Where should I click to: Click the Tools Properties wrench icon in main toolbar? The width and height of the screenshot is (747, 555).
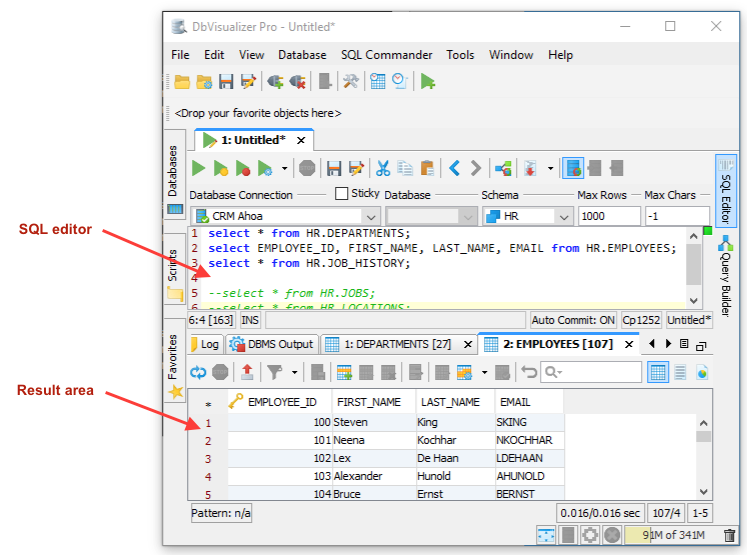point(351,82)
